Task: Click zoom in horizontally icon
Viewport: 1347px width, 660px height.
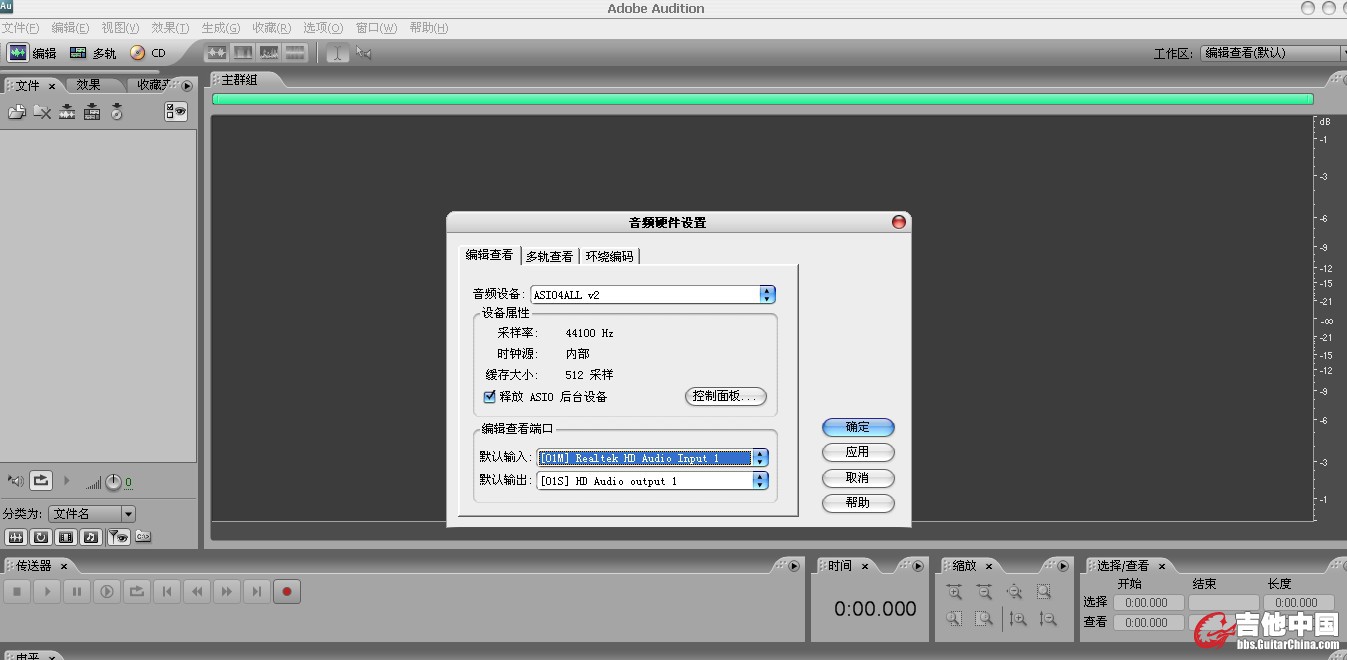Action: point(955,592)
